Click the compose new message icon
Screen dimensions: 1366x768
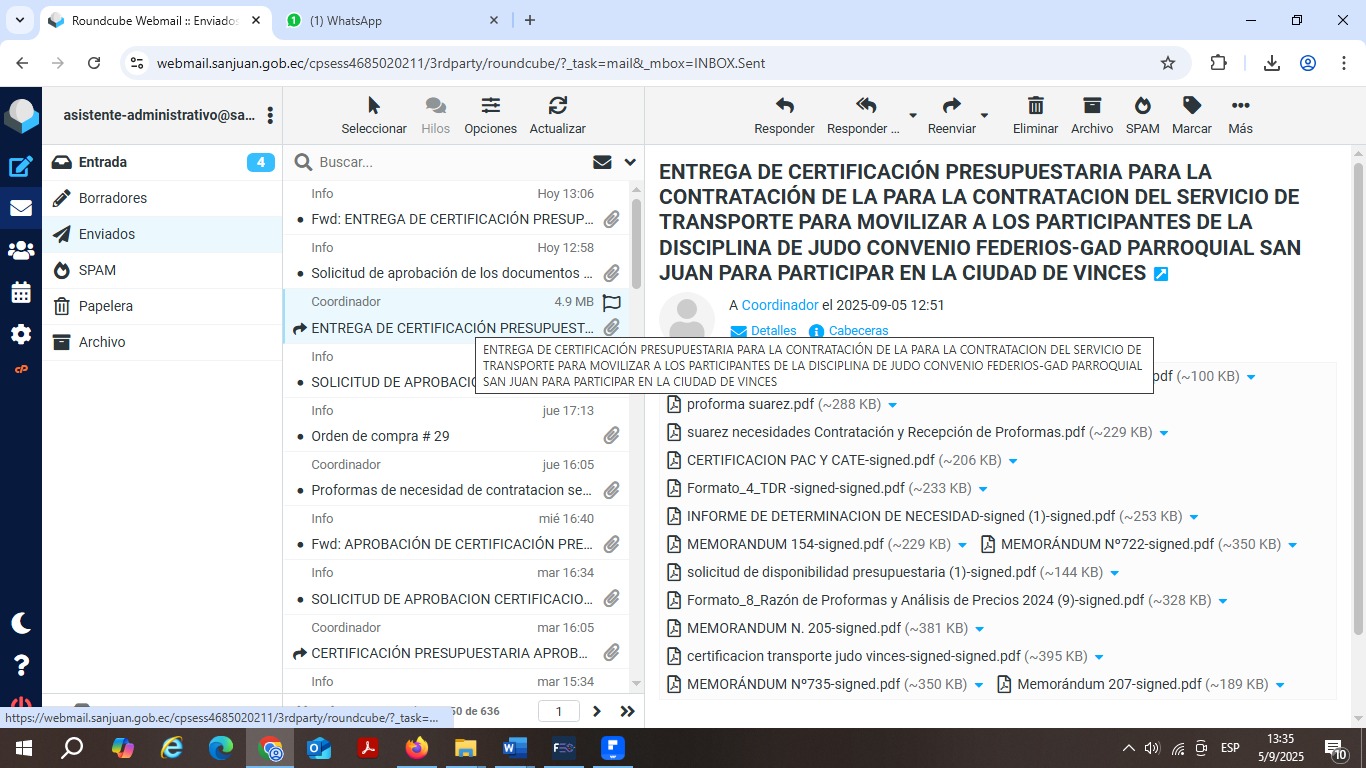click(x=21, y=167)
